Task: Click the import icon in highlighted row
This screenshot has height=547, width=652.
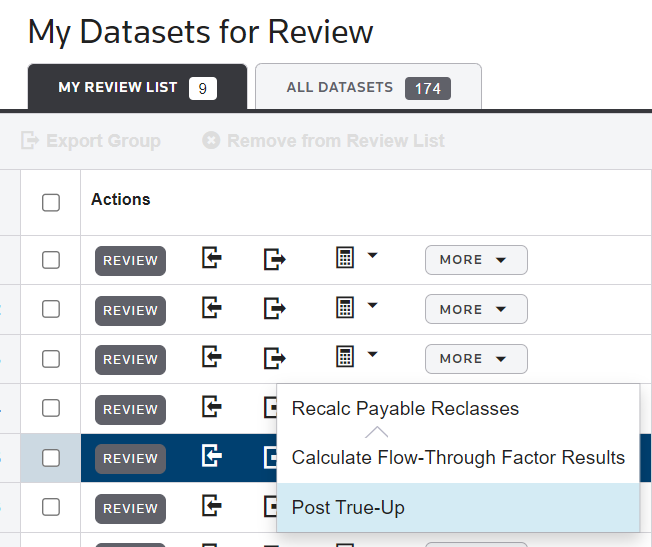Action: [211, 457]
